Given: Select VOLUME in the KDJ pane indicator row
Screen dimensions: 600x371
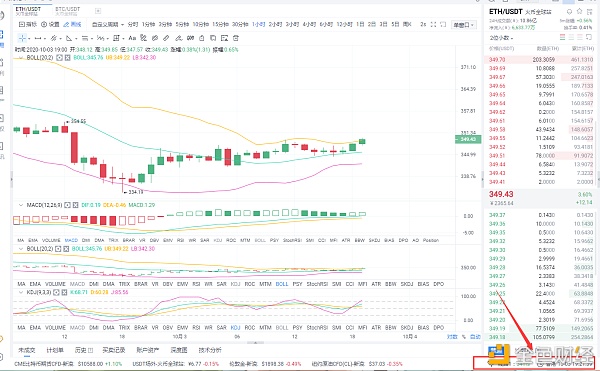Looking at the screenshot, I should click(x=55, y=328).
